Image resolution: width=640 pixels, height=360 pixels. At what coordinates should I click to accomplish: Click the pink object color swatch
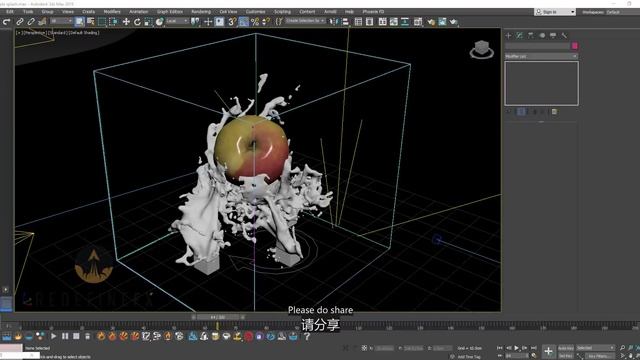point(575,46)
